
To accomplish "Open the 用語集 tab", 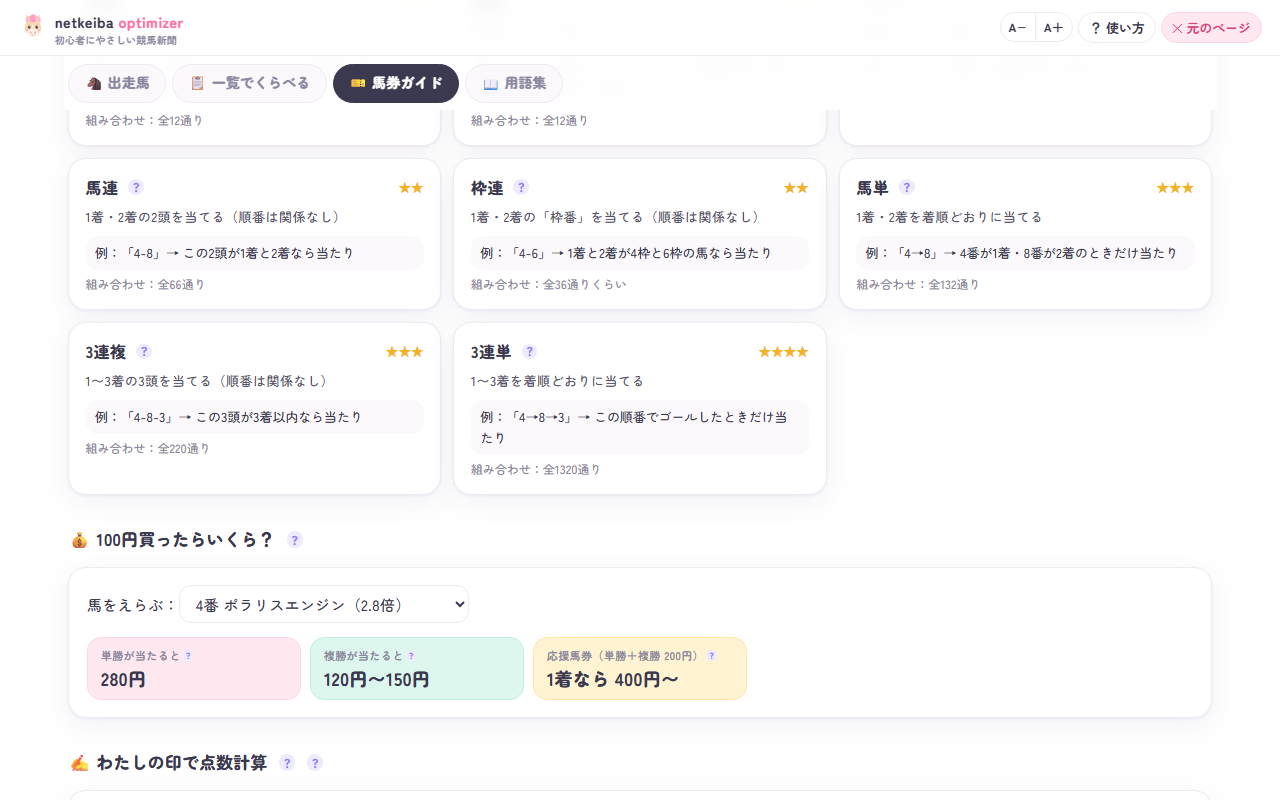I will 514,83.
